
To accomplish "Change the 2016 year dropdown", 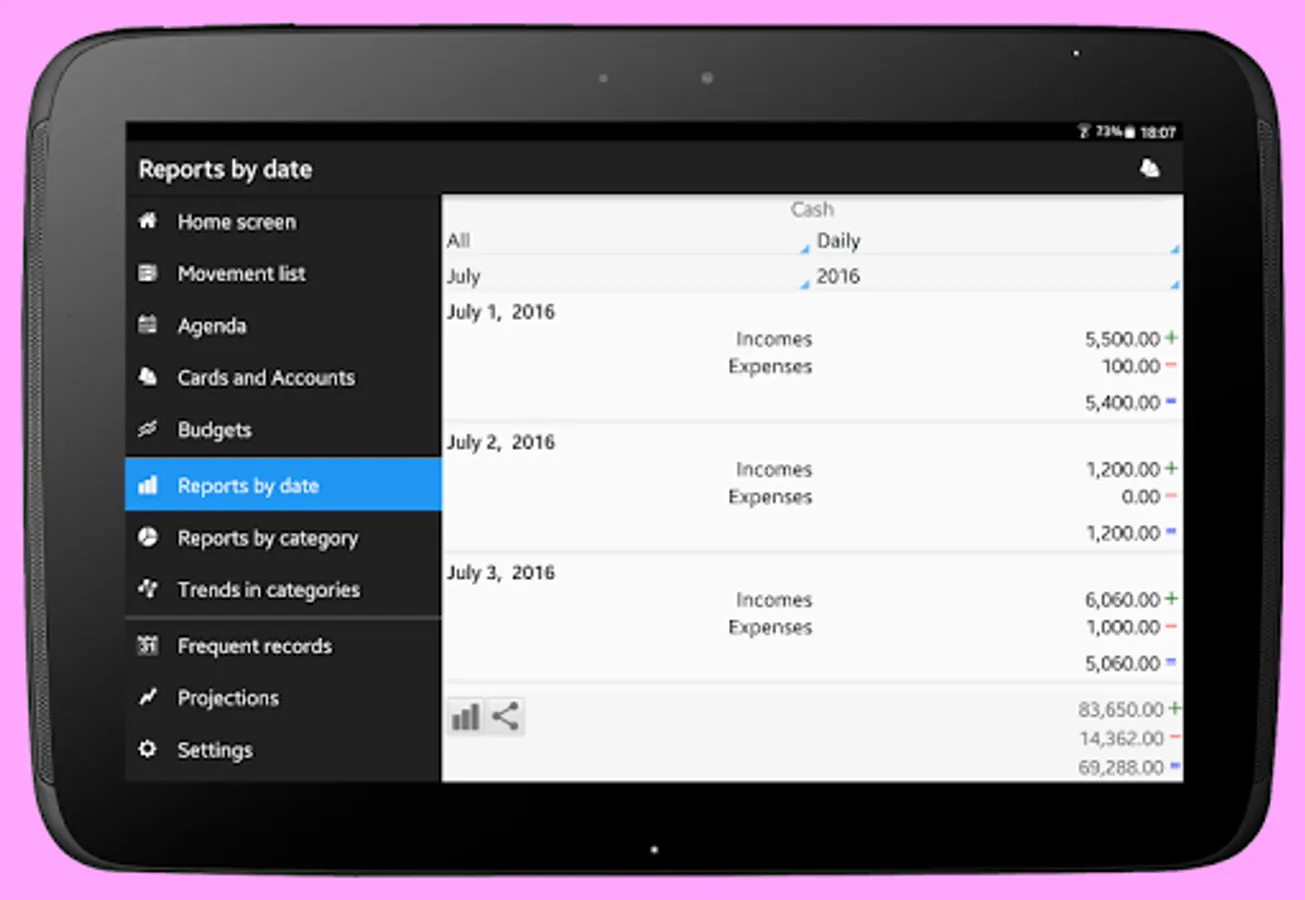I will coord(997,277).
